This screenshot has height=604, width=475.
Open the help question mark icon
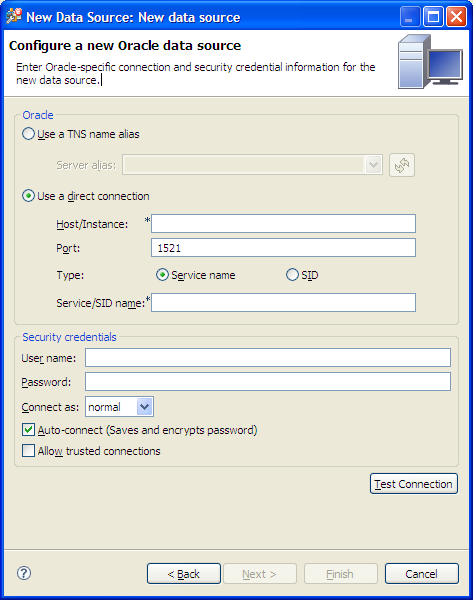coord(24,573)
